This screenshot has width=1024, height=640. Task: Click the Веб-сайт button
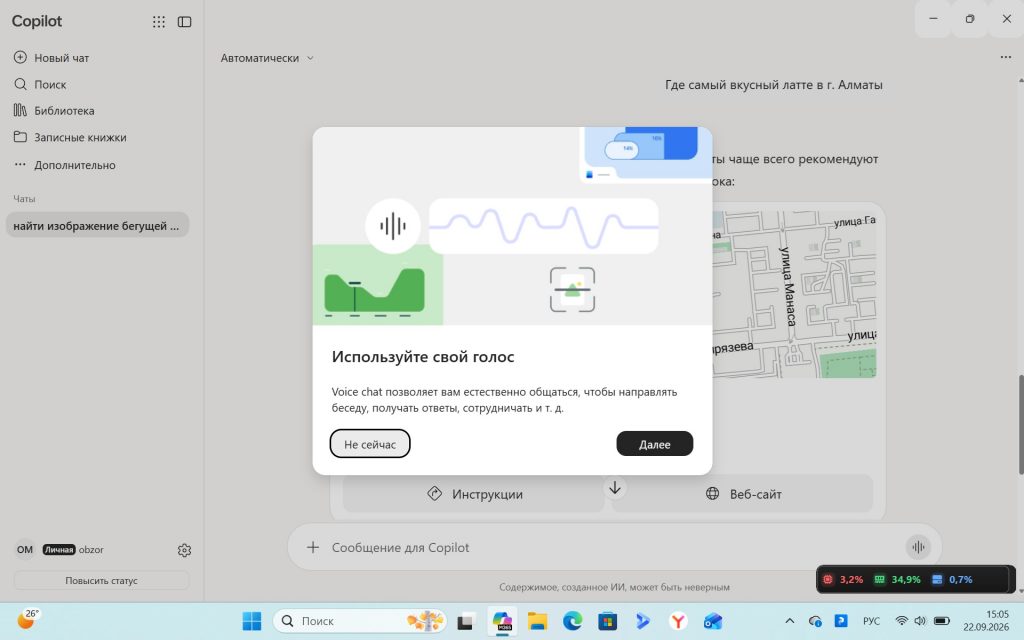pyautogui.click(x=743, y=494)
